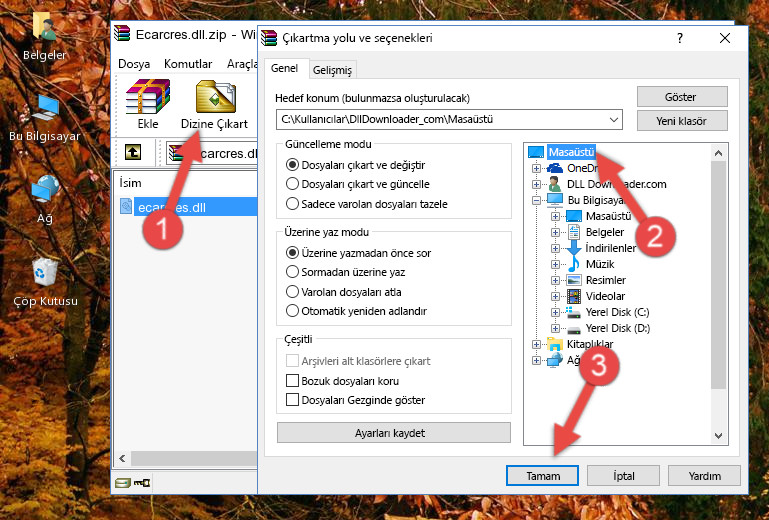Image resolution: width=769 pixels, height=520 pixels.
Task: Open the Komutlar menu in WinRAR
Action: (188, 64)
